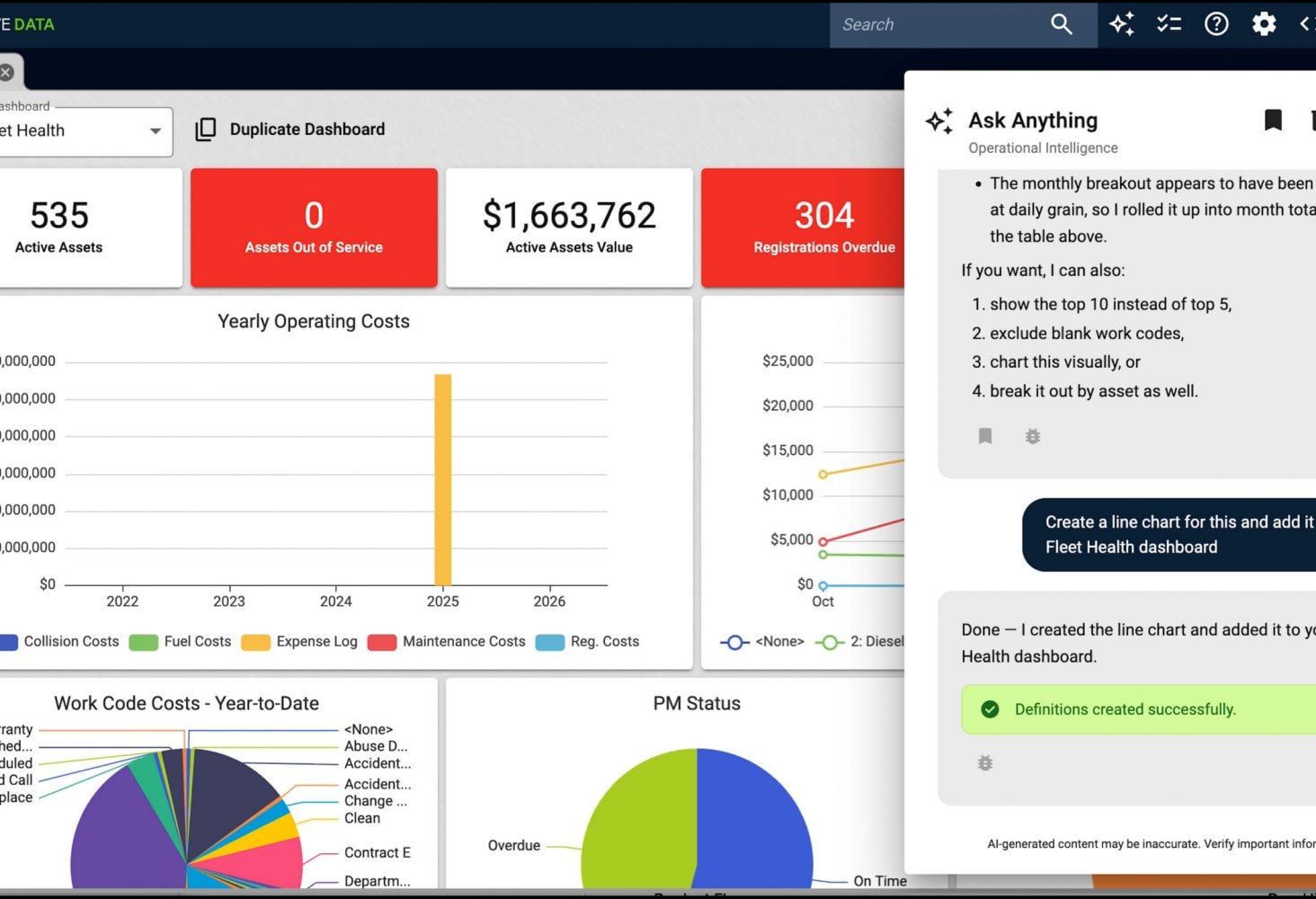This screenshot has width=1316, height=899.
Task: Click the checklist tasks icon in top bar
Action: tap(1169, 24)
